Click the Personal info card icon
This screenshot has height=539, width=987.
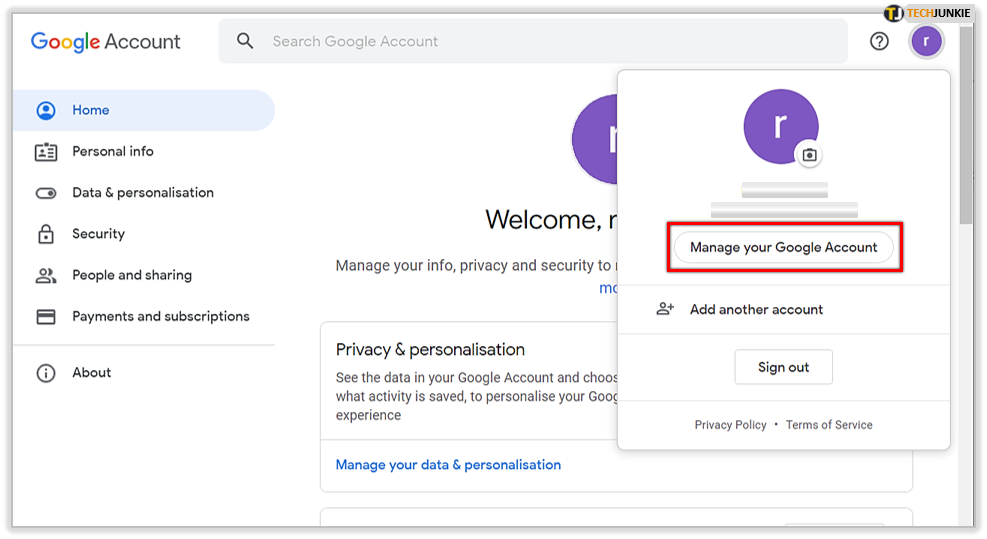46,152
